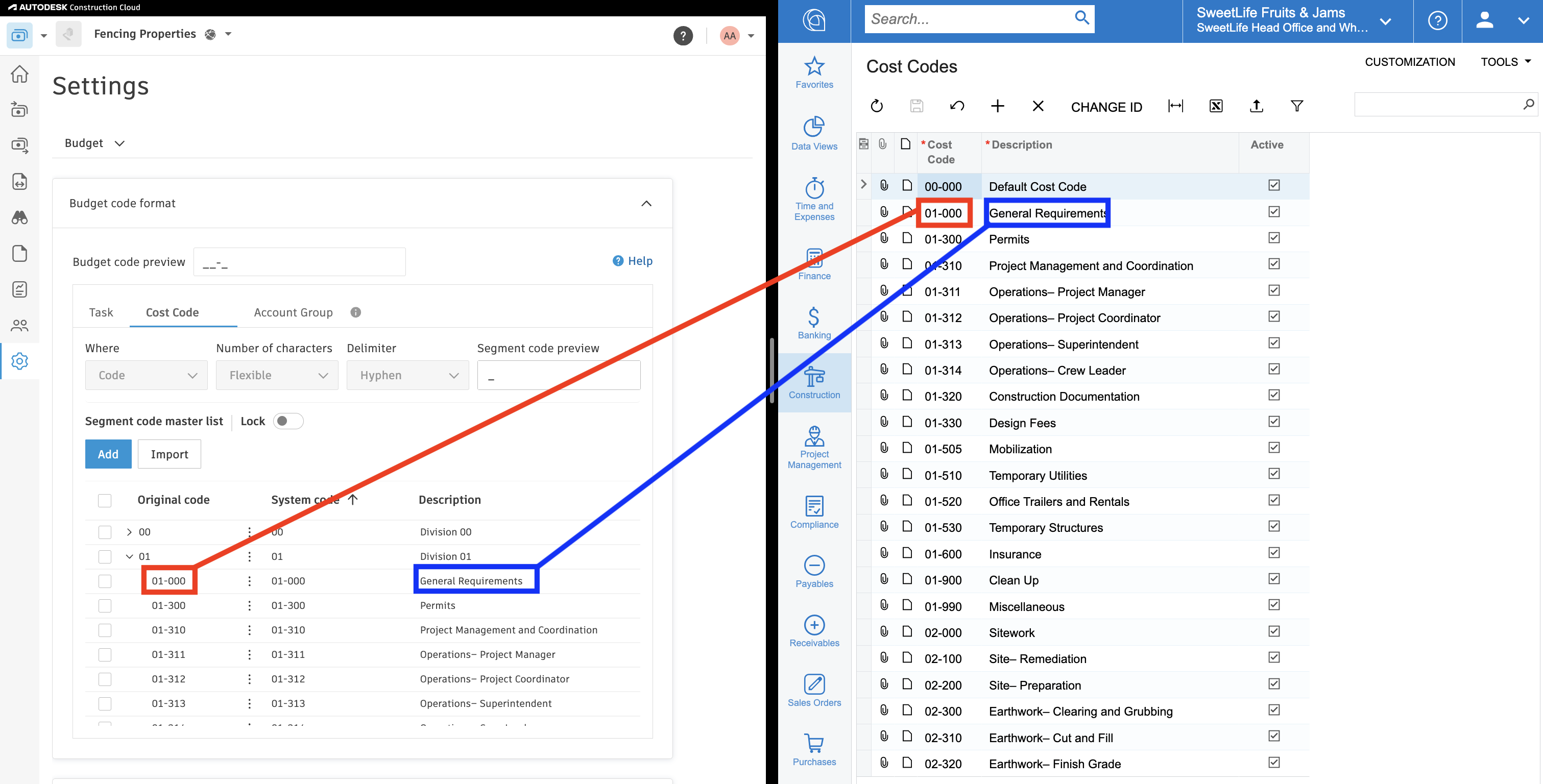Collapse the Budget code format panel
Viewport: 1543px width, 784px height.
click(x=646, y=204)
